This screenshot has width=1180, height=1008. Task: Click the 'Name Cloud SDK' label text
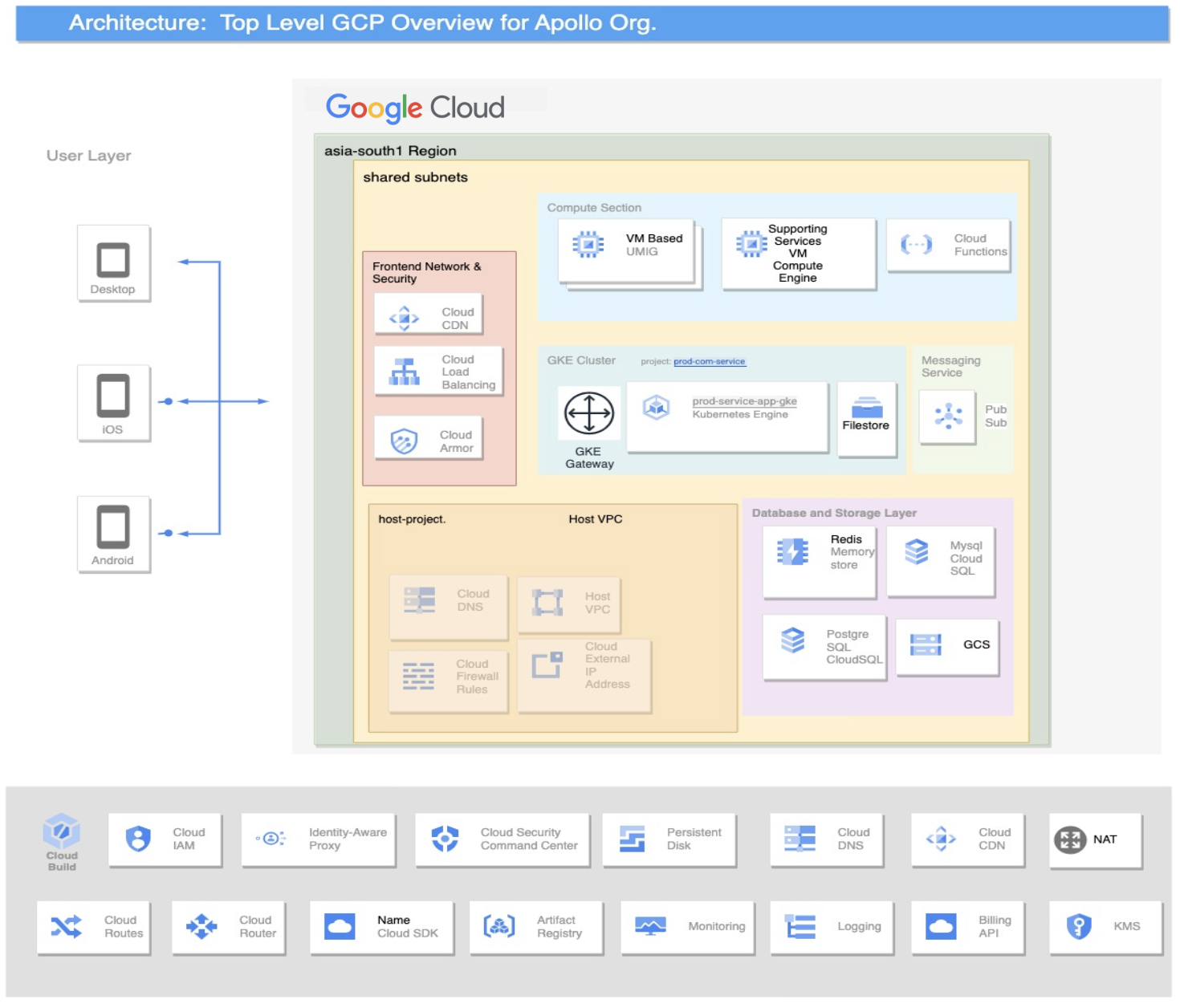click(408, 927)
